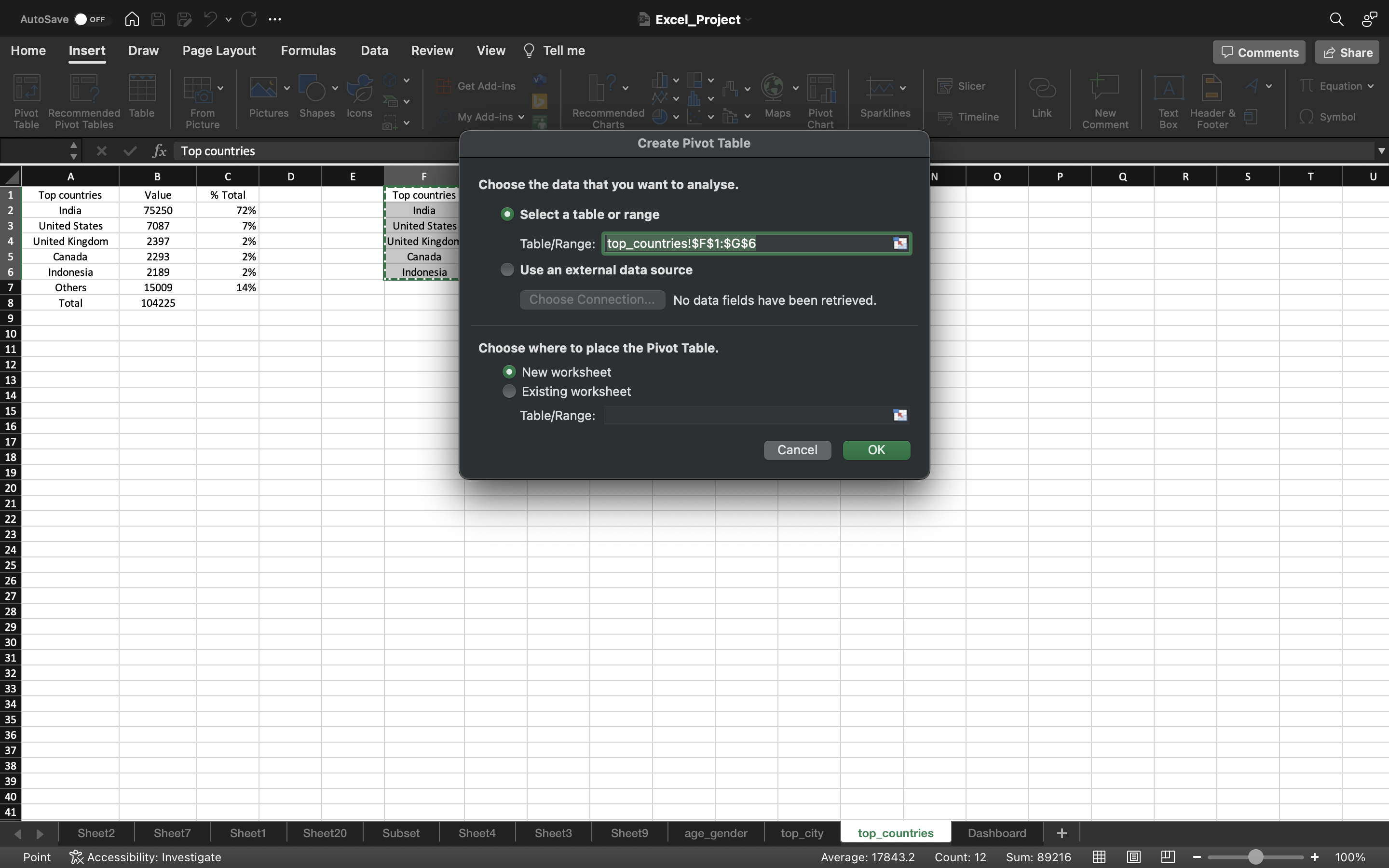
Task: Open the Sparklines dropdown arrow
Action: click(x=903, y=88)
